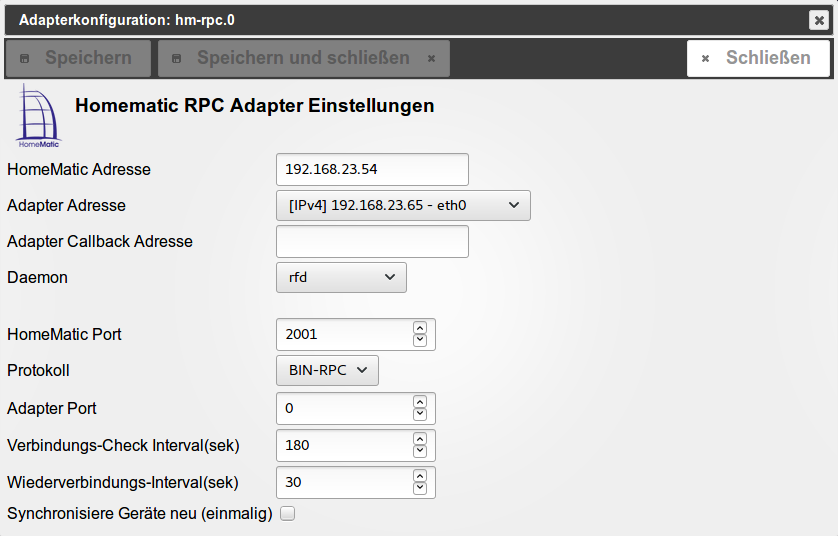
Task: Decrease Verbindungs-Check Interval with down arrow
Action: click(420, 451)
